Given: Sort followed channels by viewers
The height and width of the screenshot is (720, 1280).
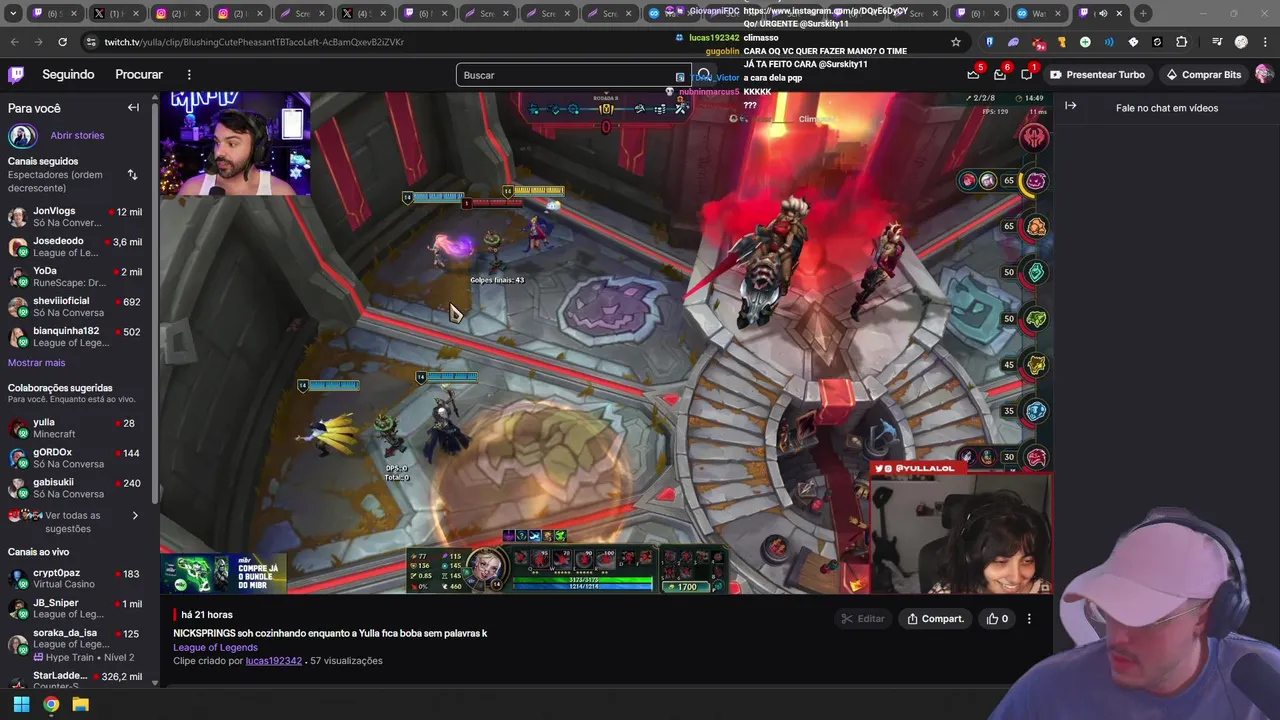Looking at the screenshot, I should [x=132, y=175].
